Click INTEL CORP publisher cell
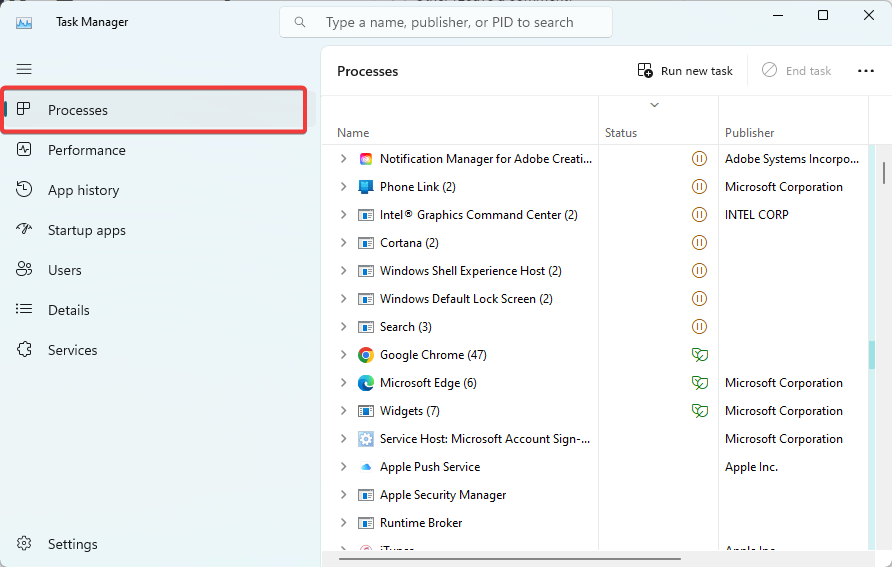The width and height of the screenshot is (892, 567). pos(757,214)
